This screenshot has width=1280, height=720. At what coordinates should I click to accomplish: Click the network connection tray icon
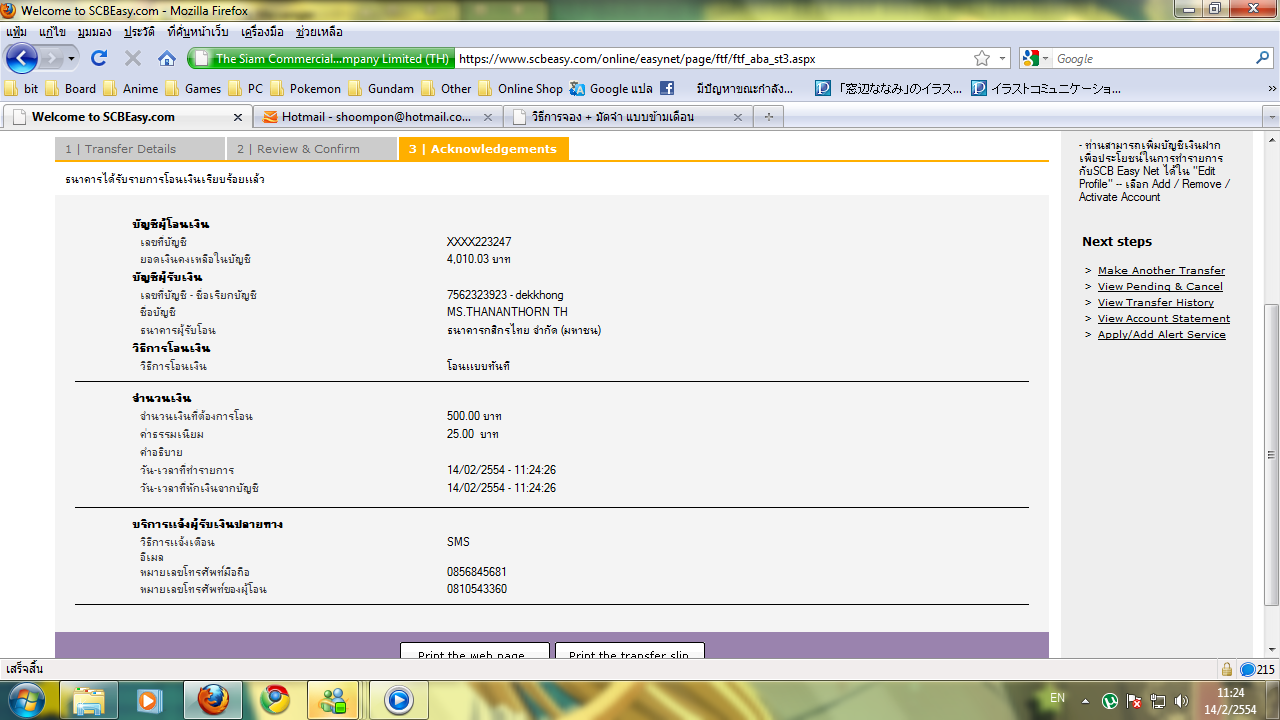pyautogui.click(x=1158, y=701)
